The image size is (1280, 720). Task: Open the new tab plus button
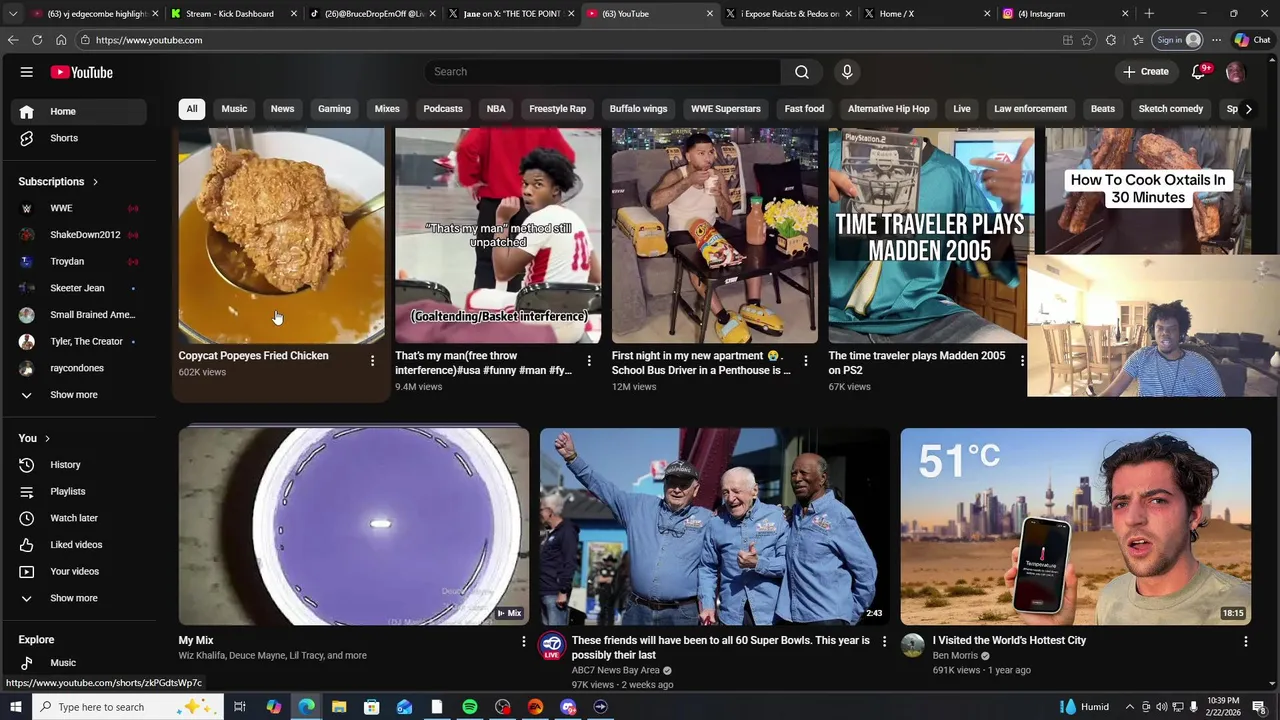(x=1149, y=14)
